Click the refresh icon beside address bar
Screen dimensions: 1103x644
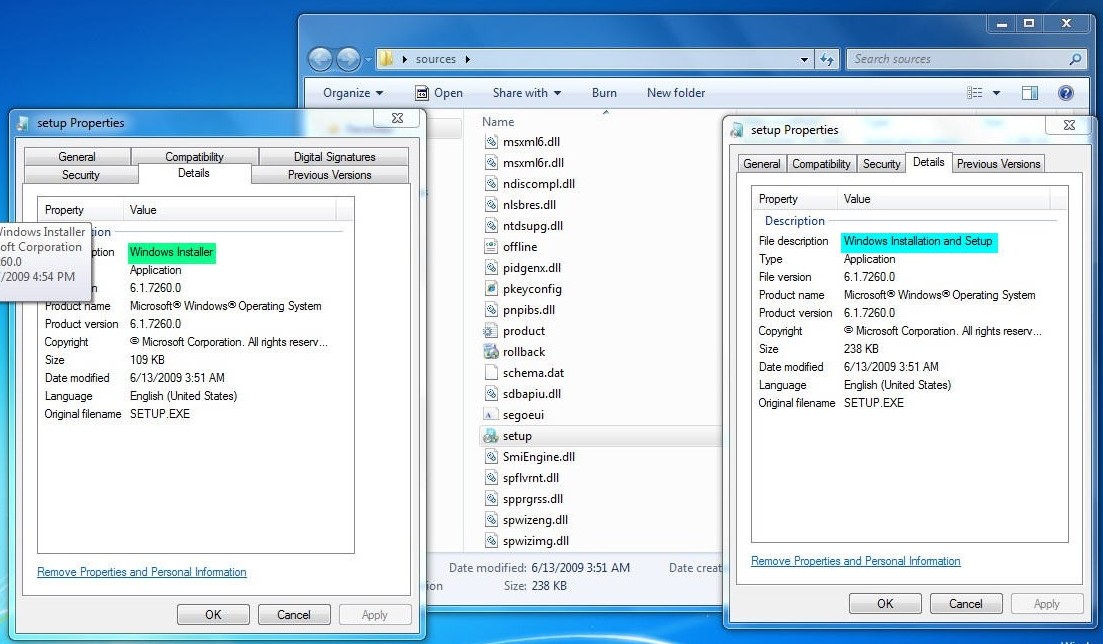(827, 60)
